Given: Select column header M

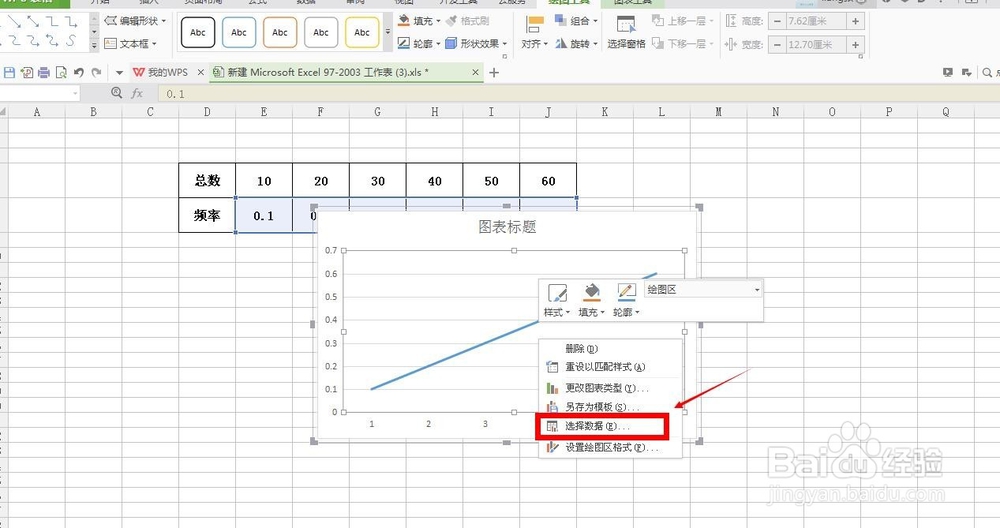Looking at the screenshot, I should coord(718,112).
